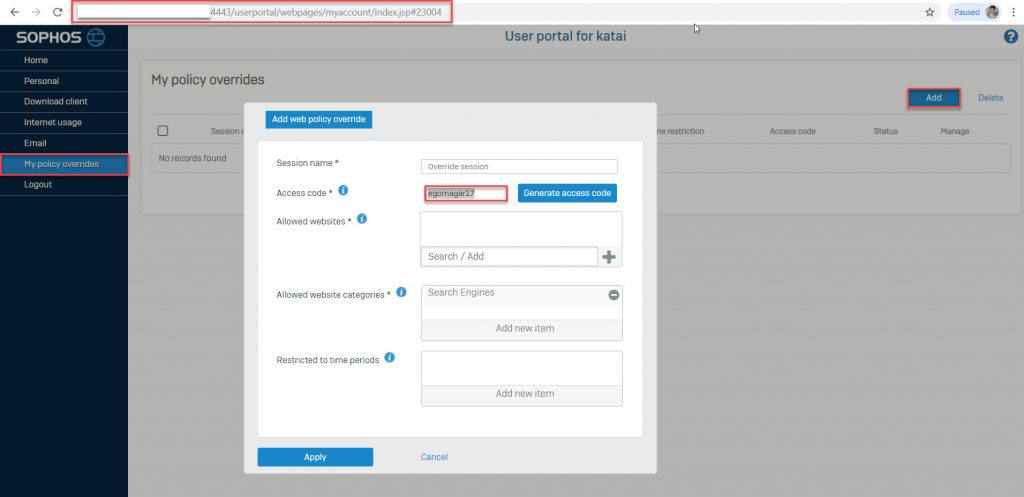1024x497 pixels.
Task: Click the Sophos logo
Action: click(61, 37)
